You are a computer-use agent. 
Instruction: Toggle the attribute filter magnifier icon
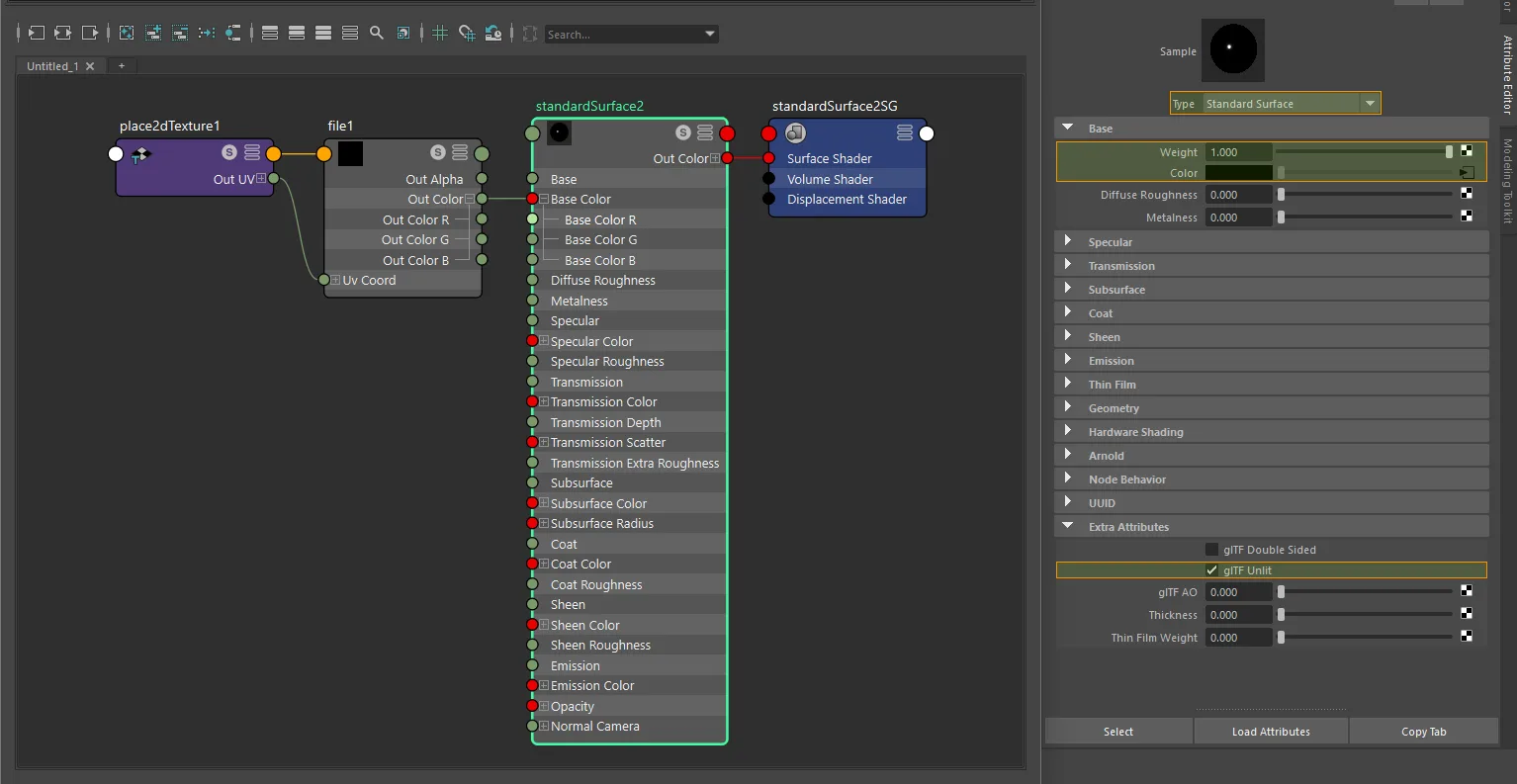[x=377, y=33]
